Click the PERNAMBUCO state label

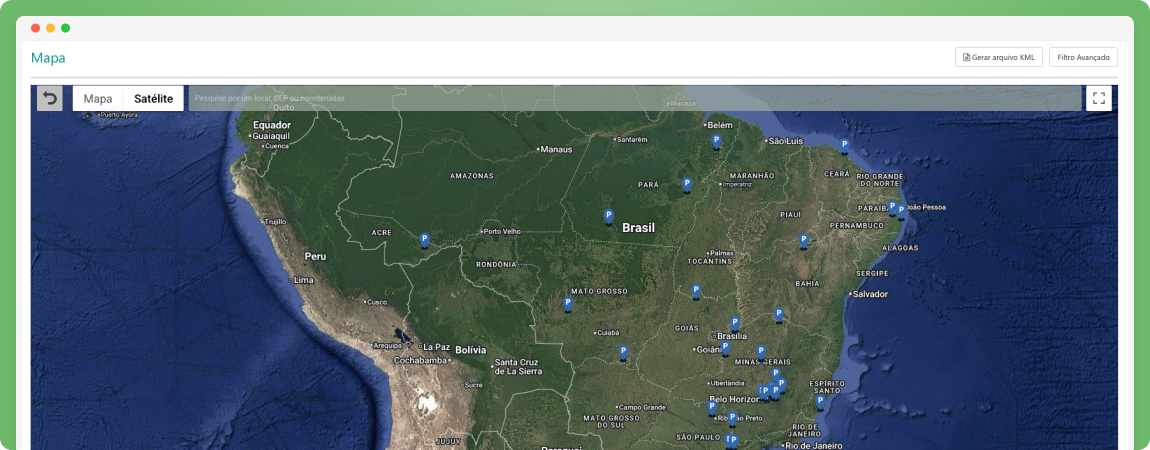click(857, 225)
